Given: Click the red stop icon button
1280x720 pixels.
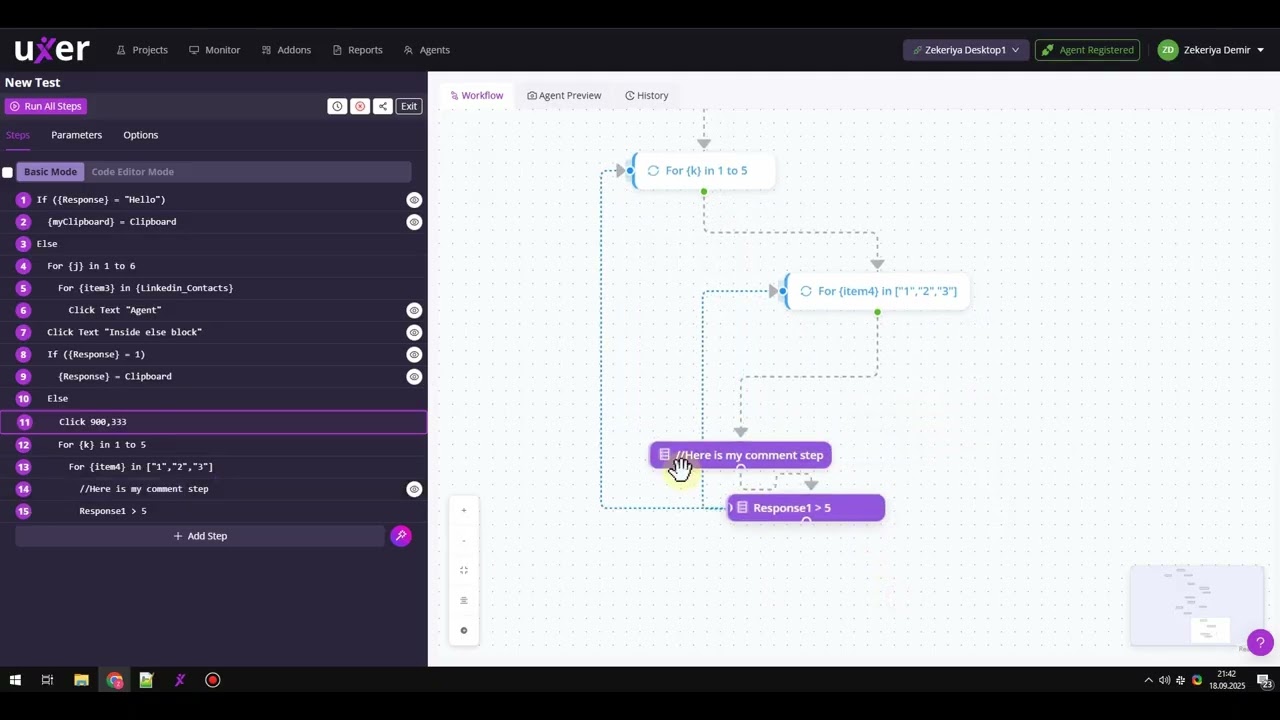Looking at the screenshot, I should (x=360, y=106).
